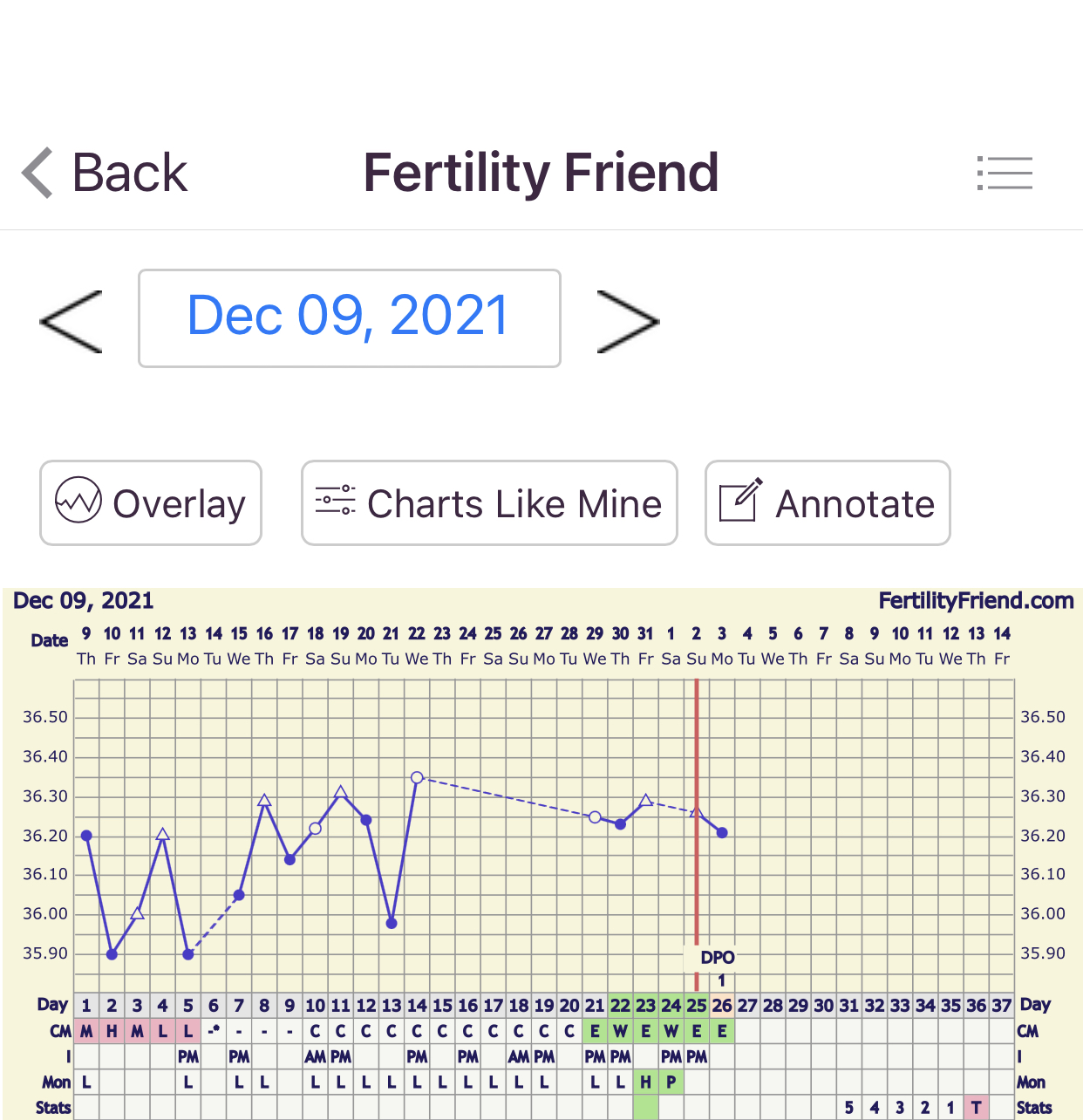Click the Annotate pencil-and-note icon

740,501
